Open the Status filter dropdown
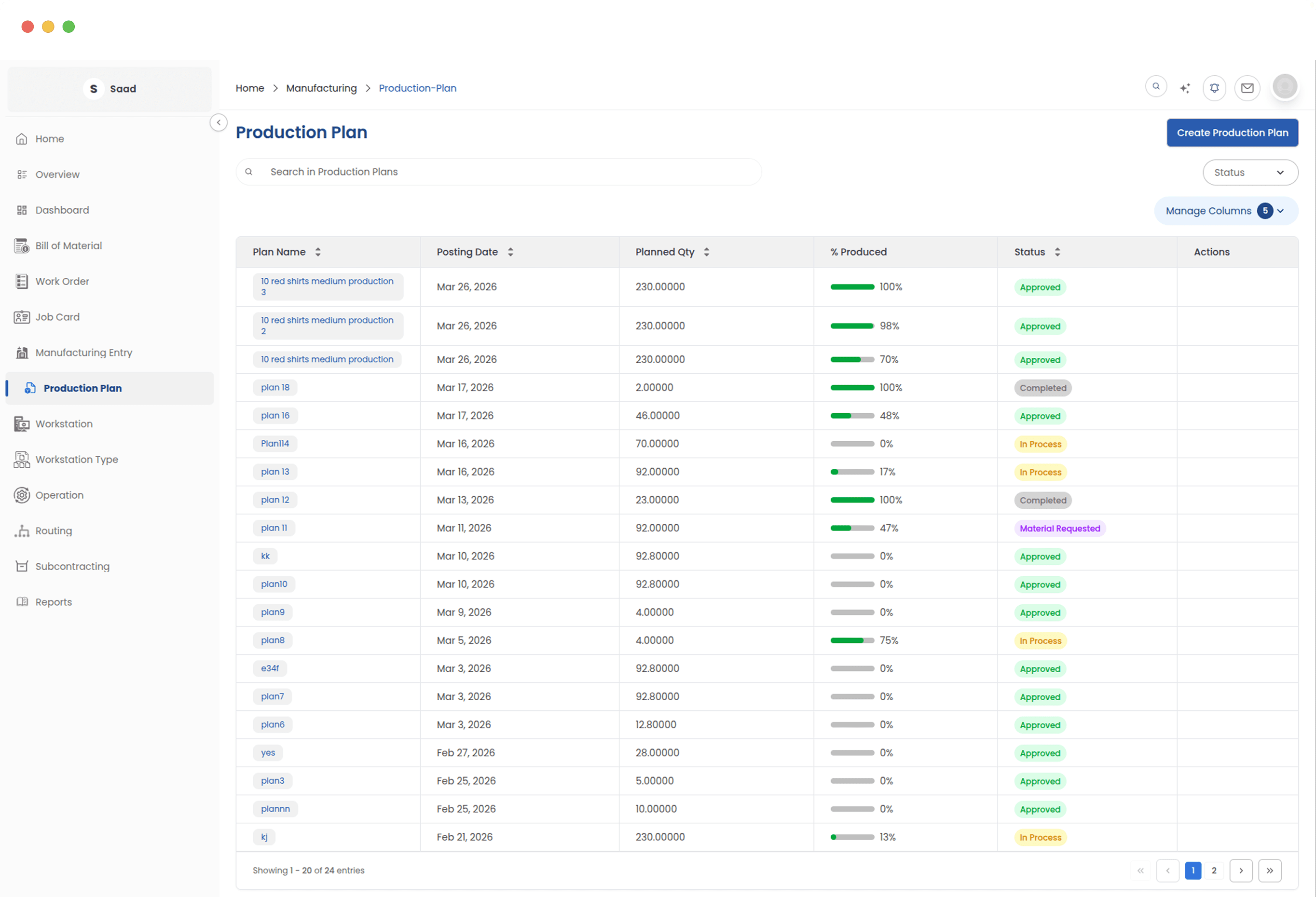 pyautogui.click(x=1250, y=173)
